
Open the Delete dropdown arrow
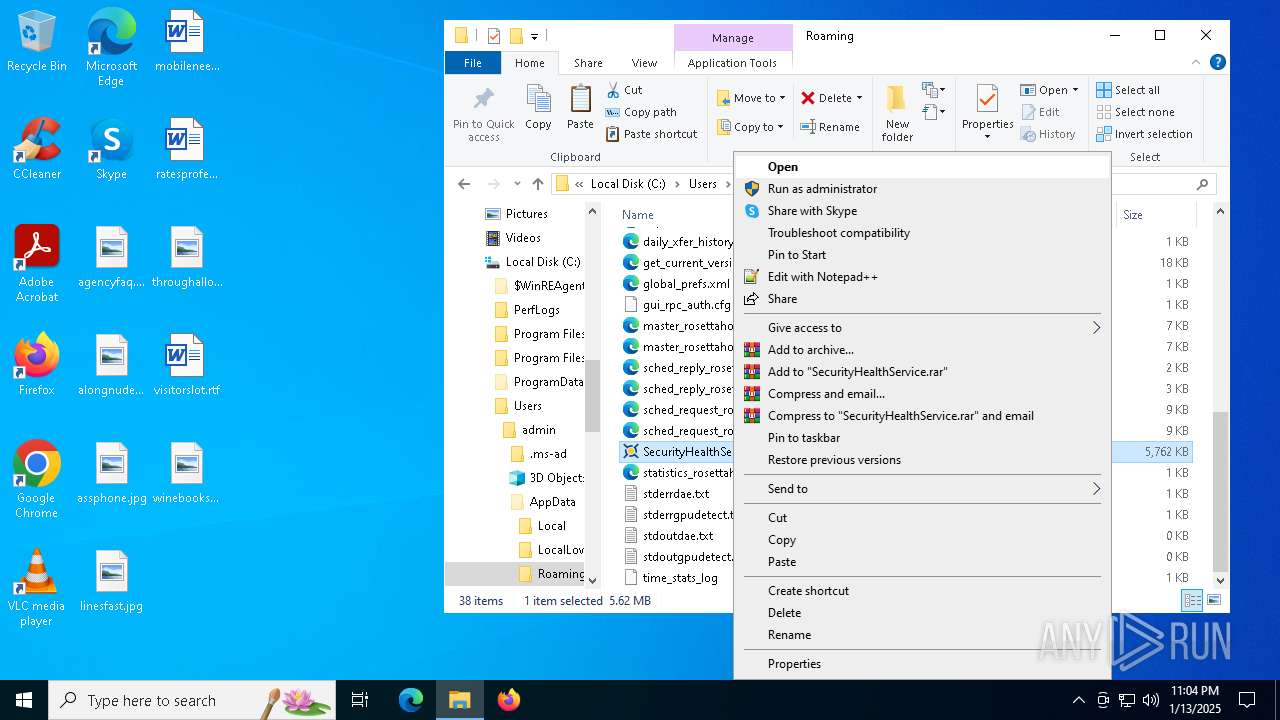pyautogui.click(x=859, y=98)
